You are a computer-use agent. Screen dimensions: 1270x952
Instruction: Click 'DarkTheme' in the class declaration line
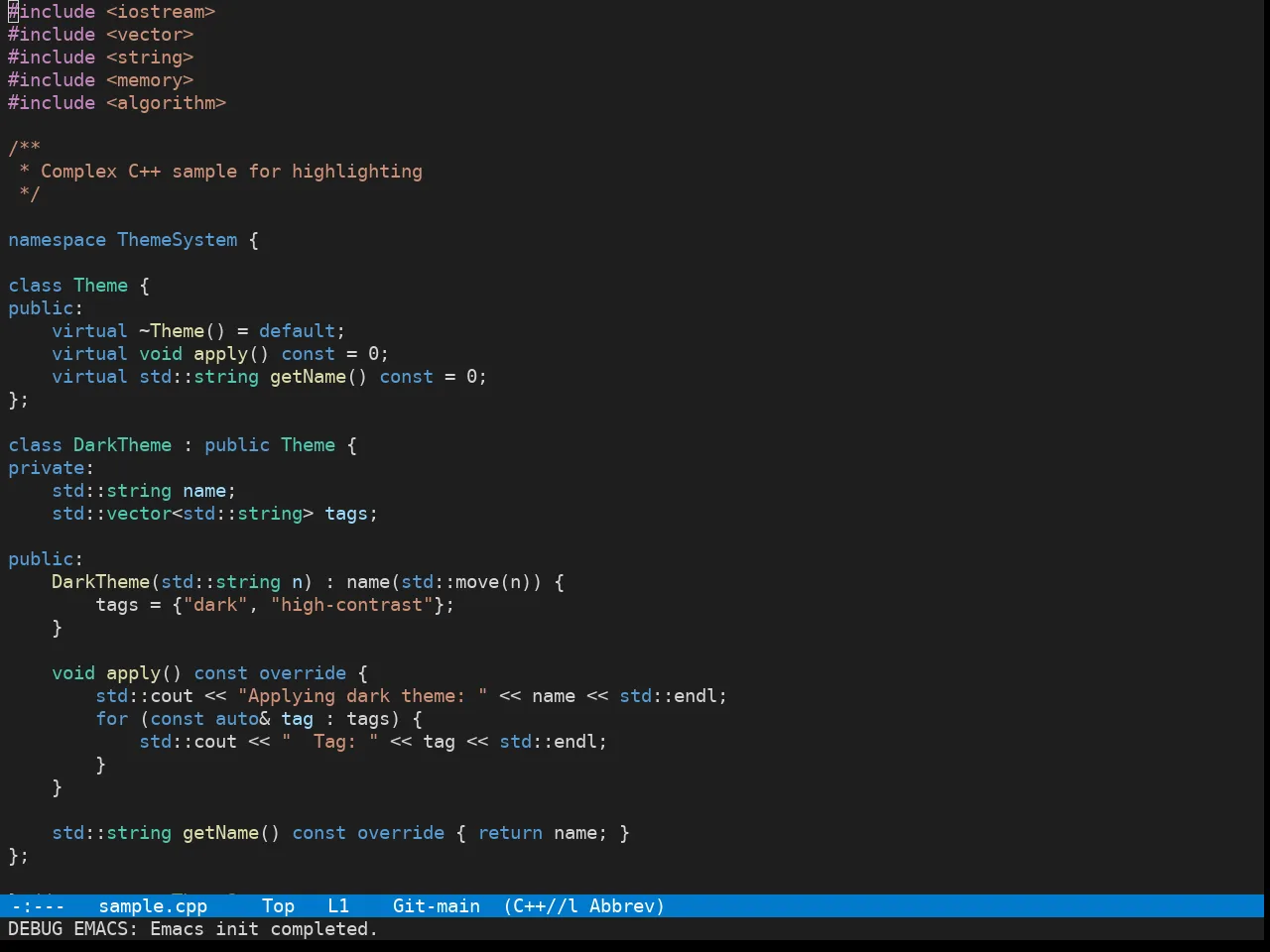point(123,445)
